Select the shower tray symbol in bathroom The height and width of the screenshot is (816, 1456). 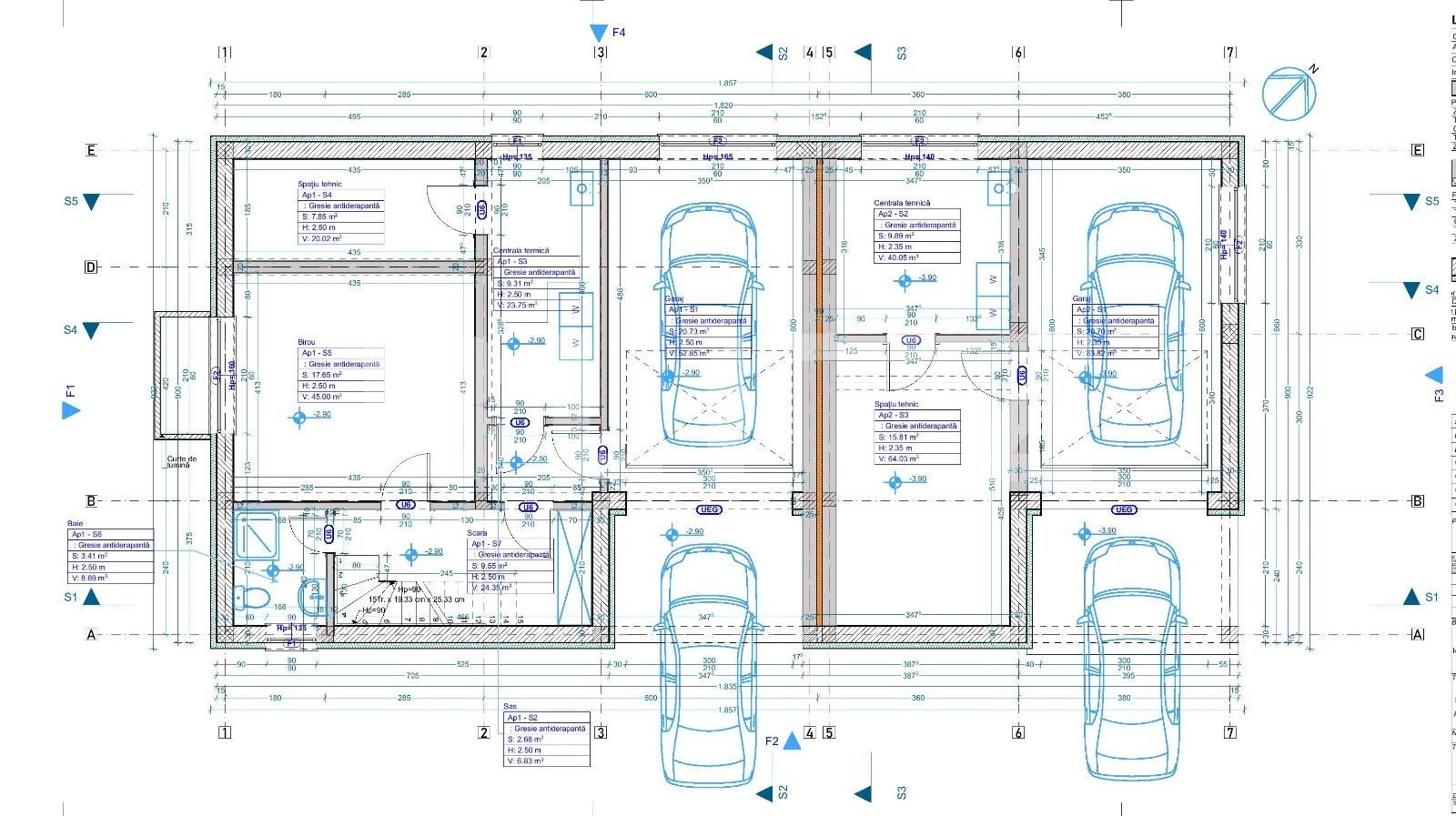point(256,535)
